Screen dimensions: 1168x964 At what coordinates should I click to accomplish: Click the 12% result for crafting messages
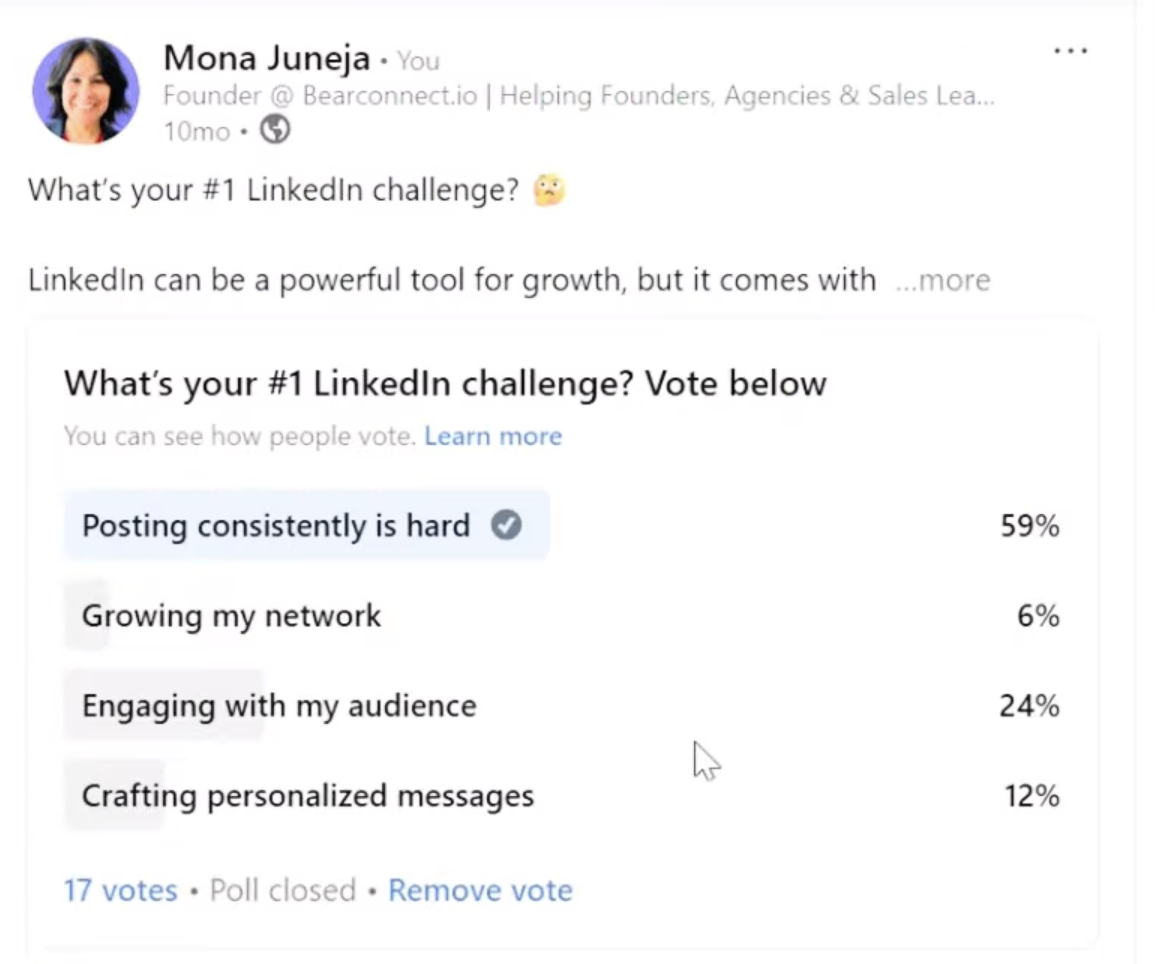(1031, 796)
